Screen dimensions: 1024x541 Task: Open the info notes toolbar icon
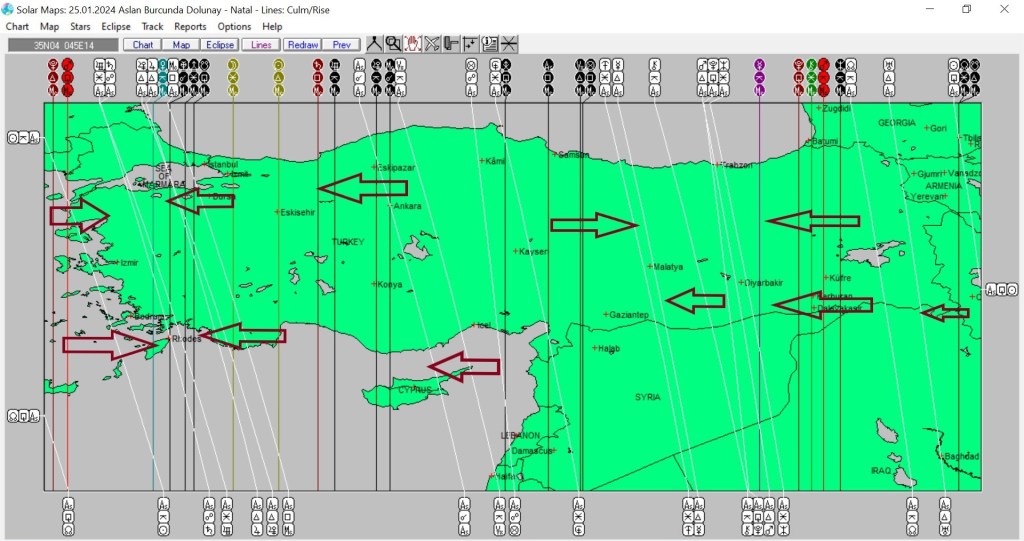coord(490,44)
